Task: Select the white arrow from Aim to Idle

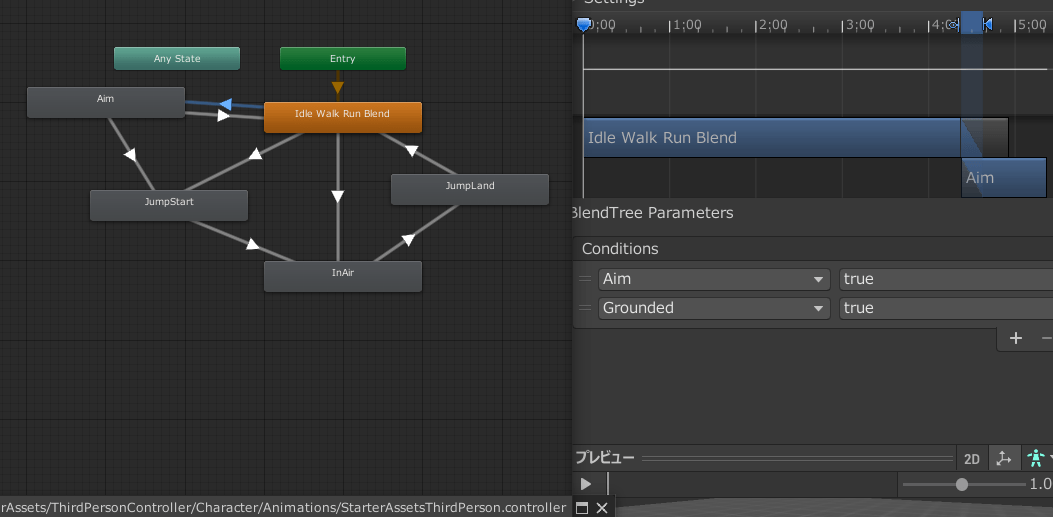Action: pyautogui.click(x=223, y=115)
